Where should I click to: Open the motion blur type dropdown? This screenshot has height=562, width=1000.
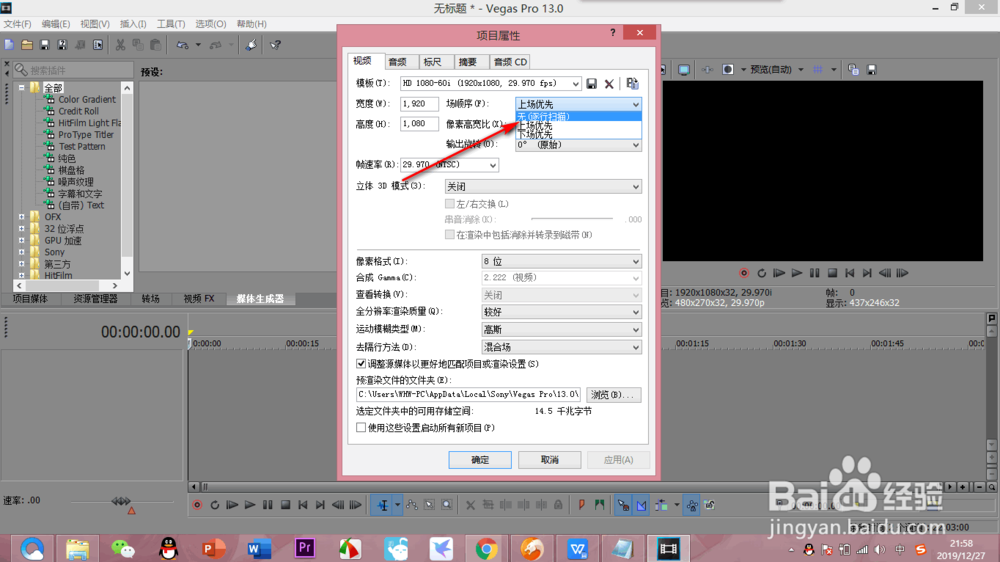[561, 329]
